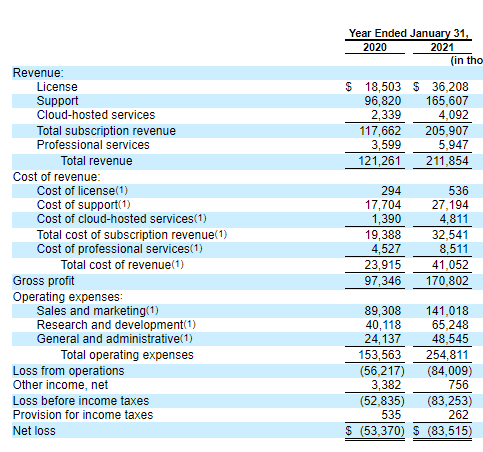Click Sales and marketing value 89,308

tap(383, 311)
